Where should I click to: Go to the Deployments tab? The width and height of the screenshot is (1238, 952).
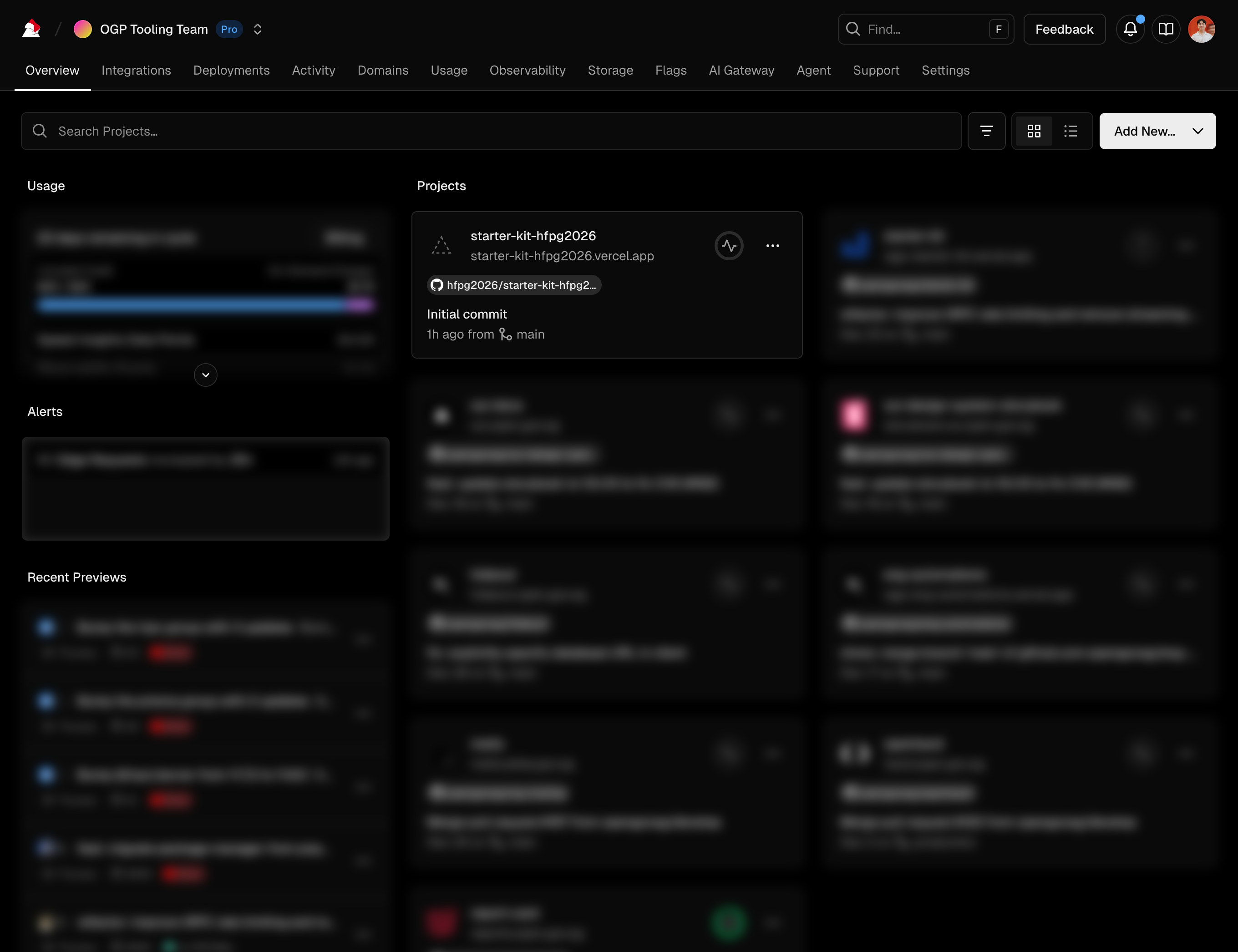231,70
